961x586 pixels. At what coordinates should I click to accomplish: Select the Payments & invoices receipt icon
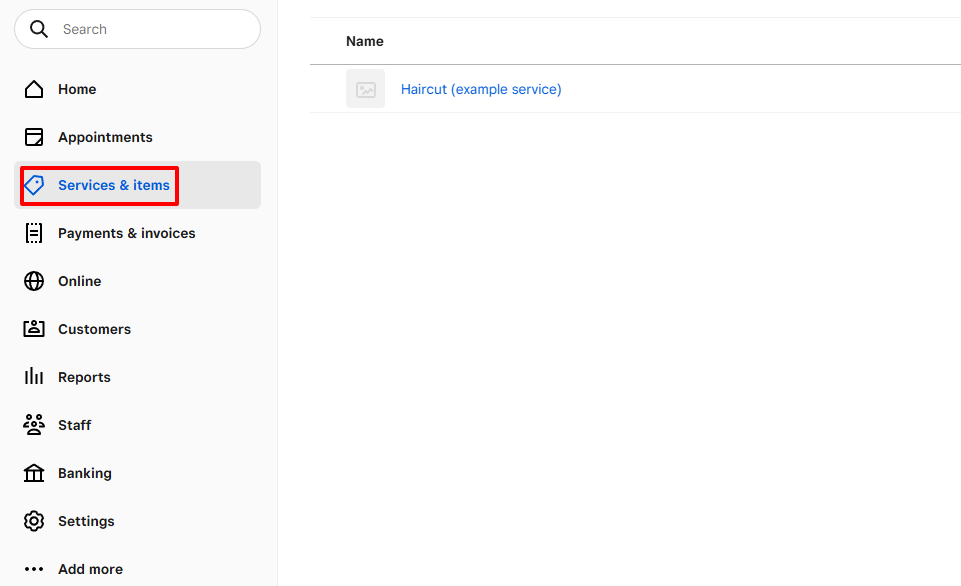34,233
